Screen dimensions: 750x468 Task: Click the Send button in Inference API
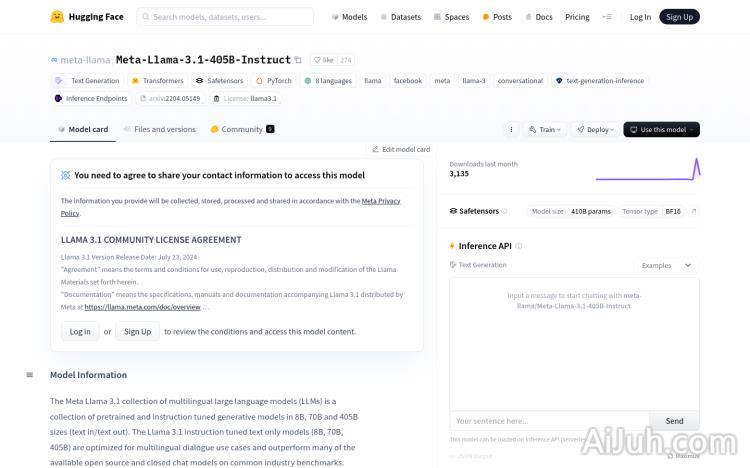(x=674, y=421)
